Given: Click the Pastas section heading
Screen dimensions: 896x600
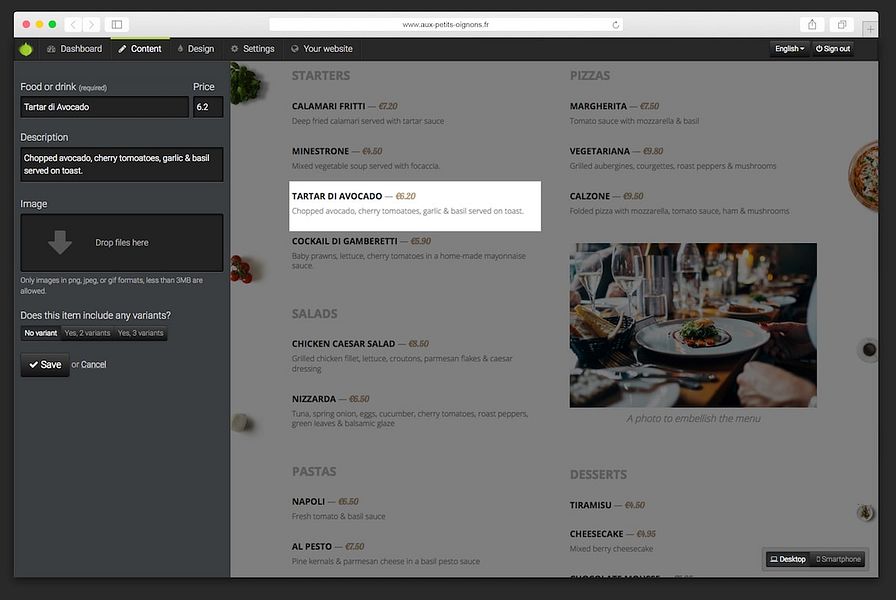Looking at the screenshot, I should (314, 471).
